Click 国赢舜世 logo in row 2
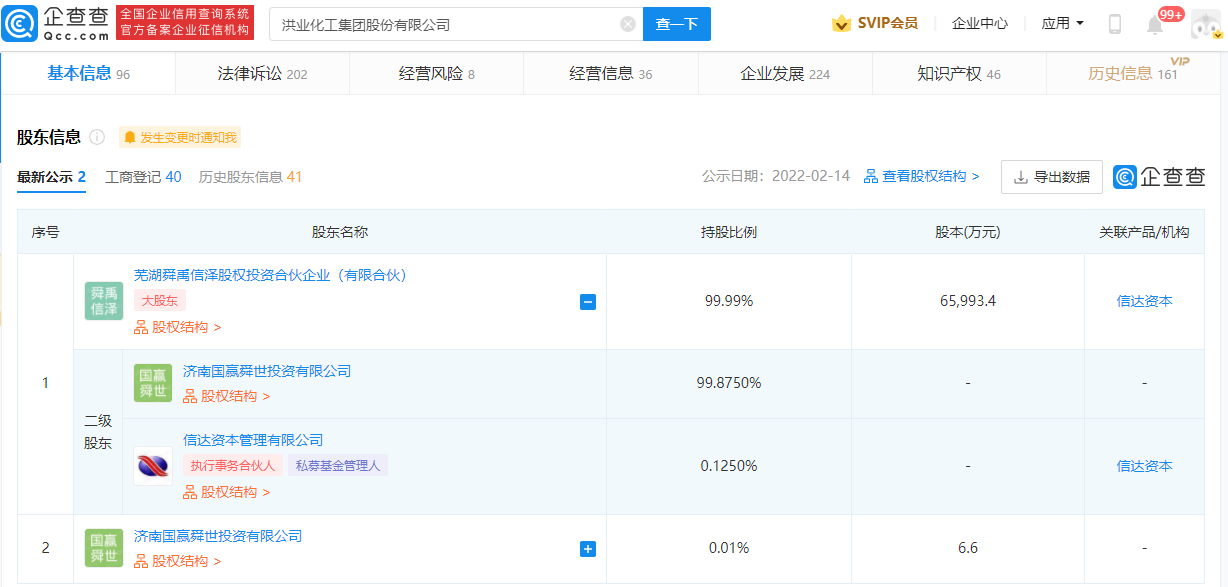The width and height of the screenshot is (1228, 587). tap(104, 548)
